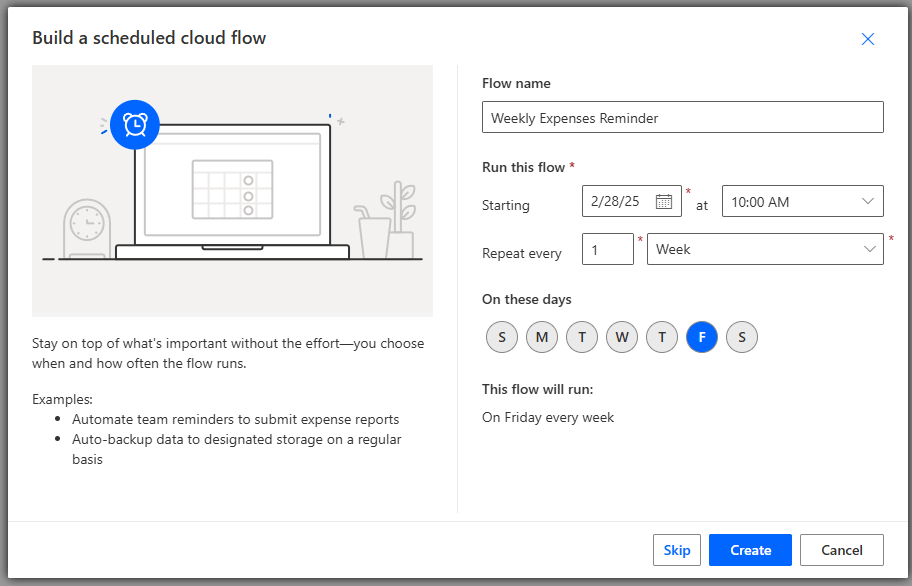Screen dimensions: 912x586
Task: Close the scheduled cloud flow dialog
Action: (868, 39)
